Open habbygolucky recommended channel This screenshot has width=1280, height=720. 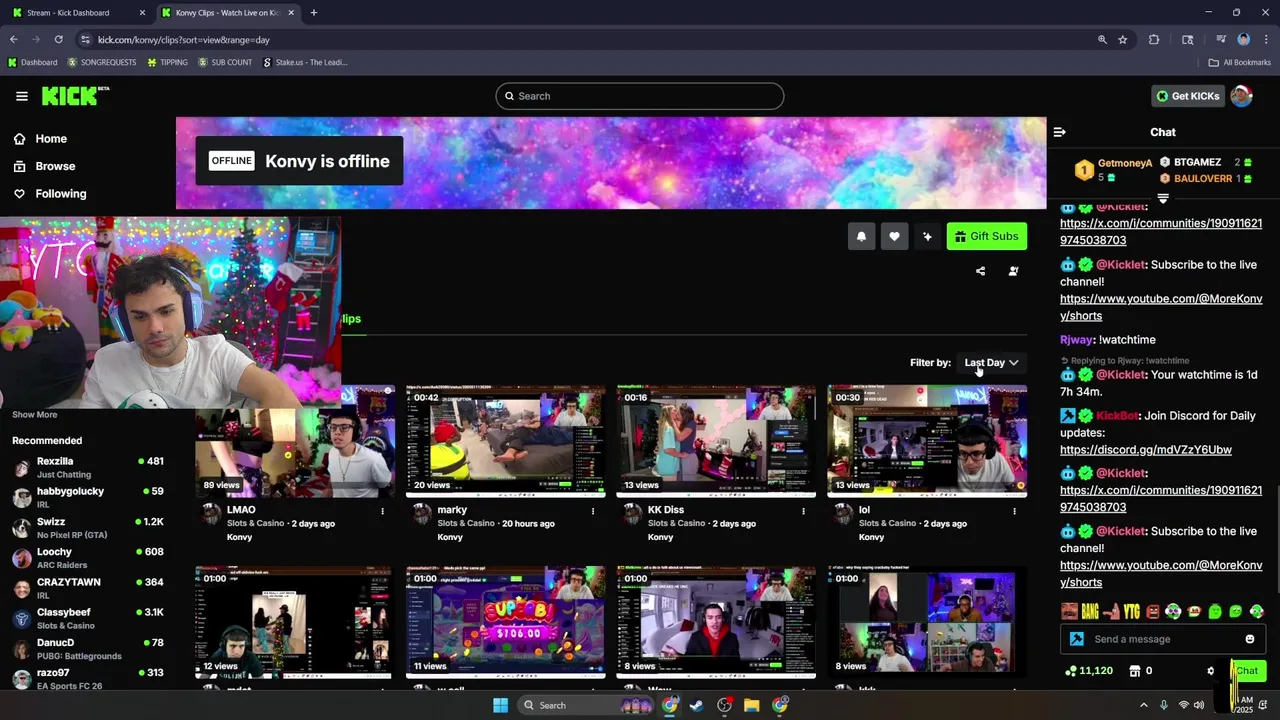pos(88,497)
